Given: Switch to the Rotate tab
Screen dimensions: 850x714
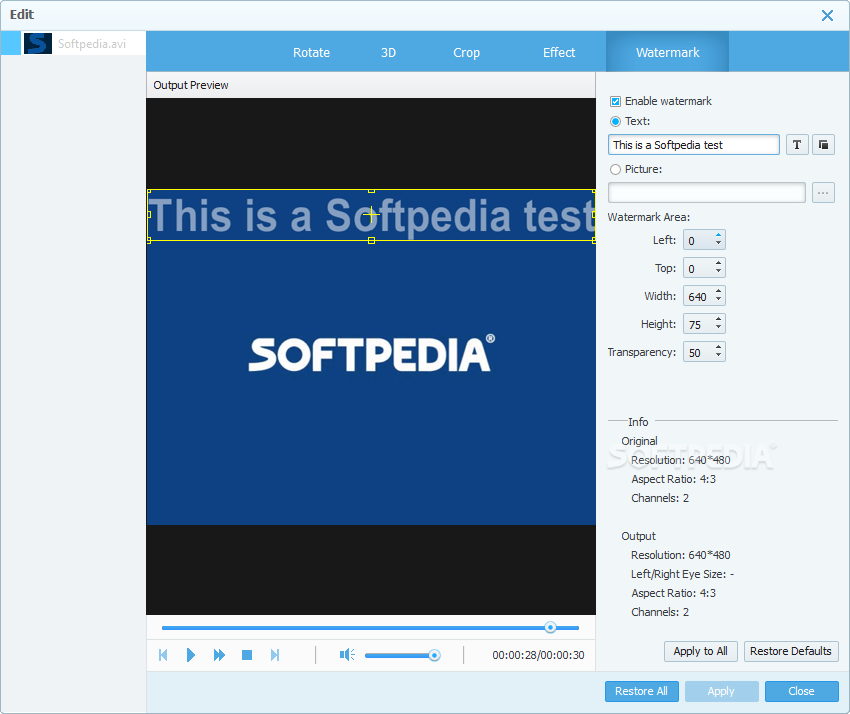Looking at the screenshot, I should click(311, 53).
